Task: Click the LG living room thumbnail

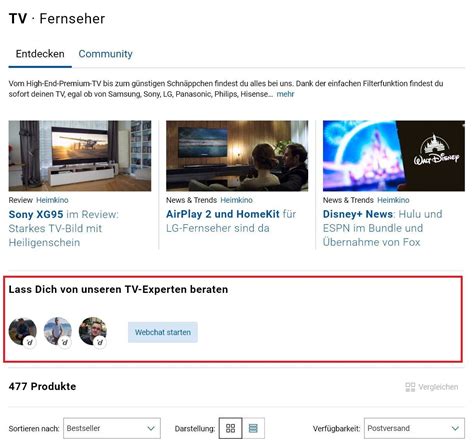Action: coord(237,156)
